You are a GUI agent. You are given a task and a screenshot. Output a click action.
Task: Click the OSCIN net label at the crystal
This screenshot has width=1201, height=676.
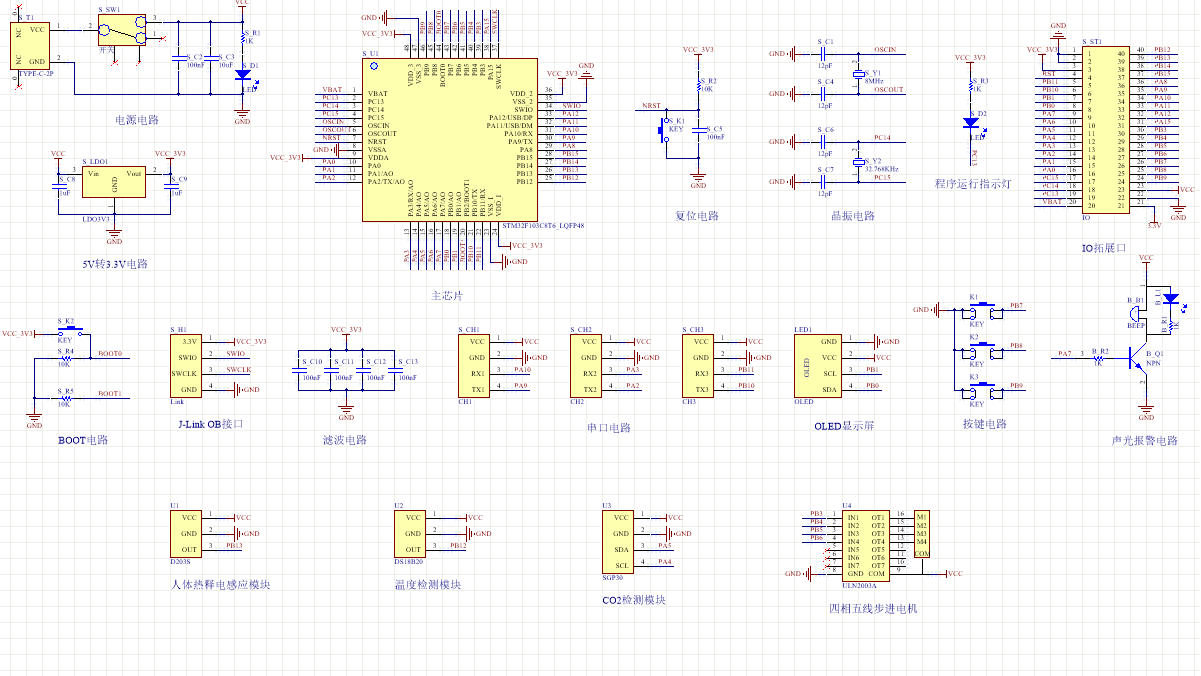885,49
